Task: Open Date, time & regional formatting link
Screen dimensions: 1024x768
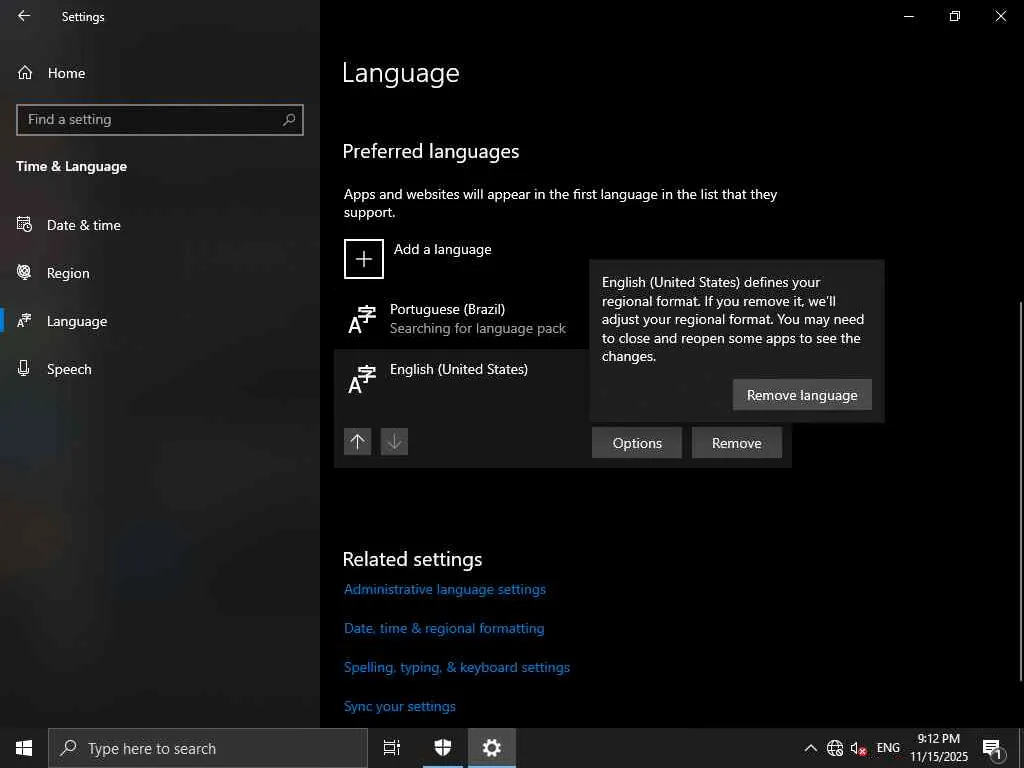Action: [x=444, y=628]
